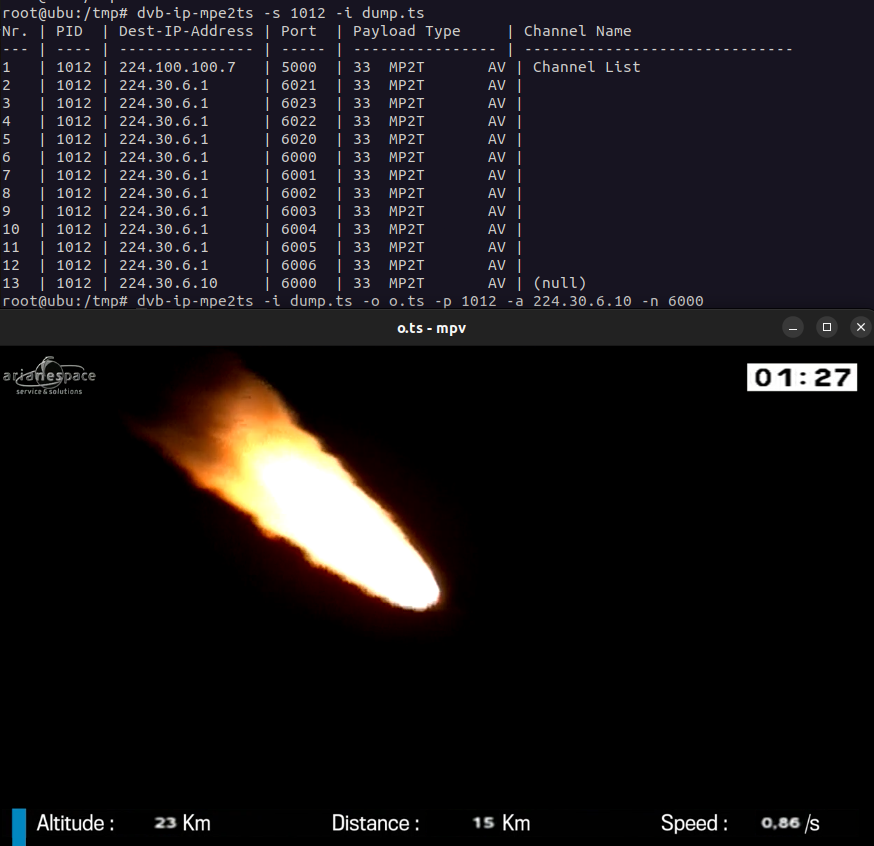Click the Altitude label in the telemetry bar
This screenshot has width=874, height=846.
pos(75,824)
